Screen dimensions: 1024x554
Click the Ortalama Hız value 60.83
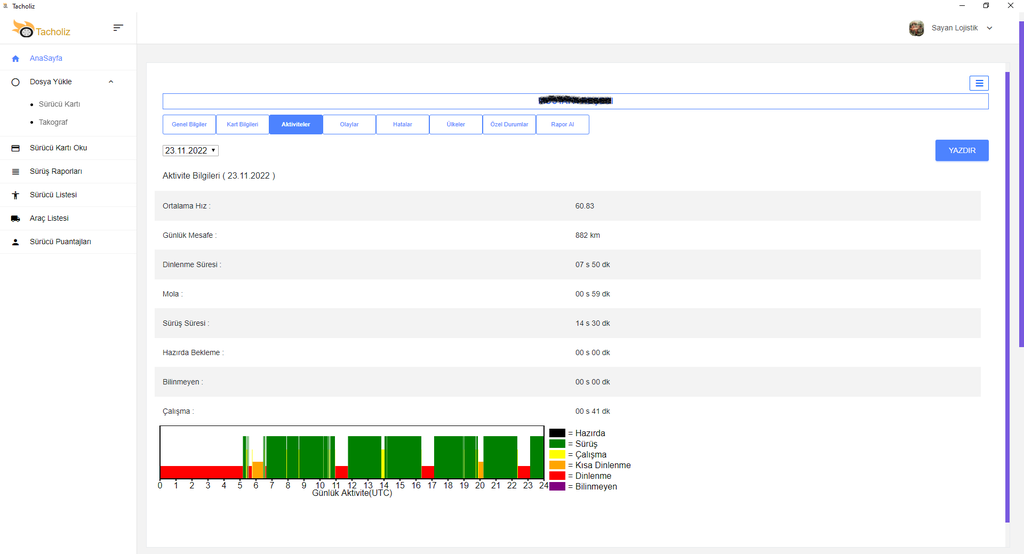click(584, 206)
